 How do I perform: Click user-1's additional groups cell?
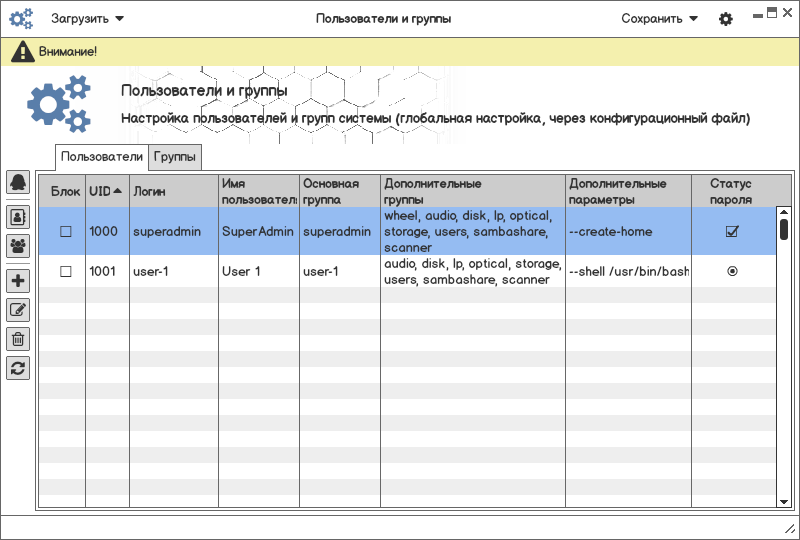(x=473, y=271)
